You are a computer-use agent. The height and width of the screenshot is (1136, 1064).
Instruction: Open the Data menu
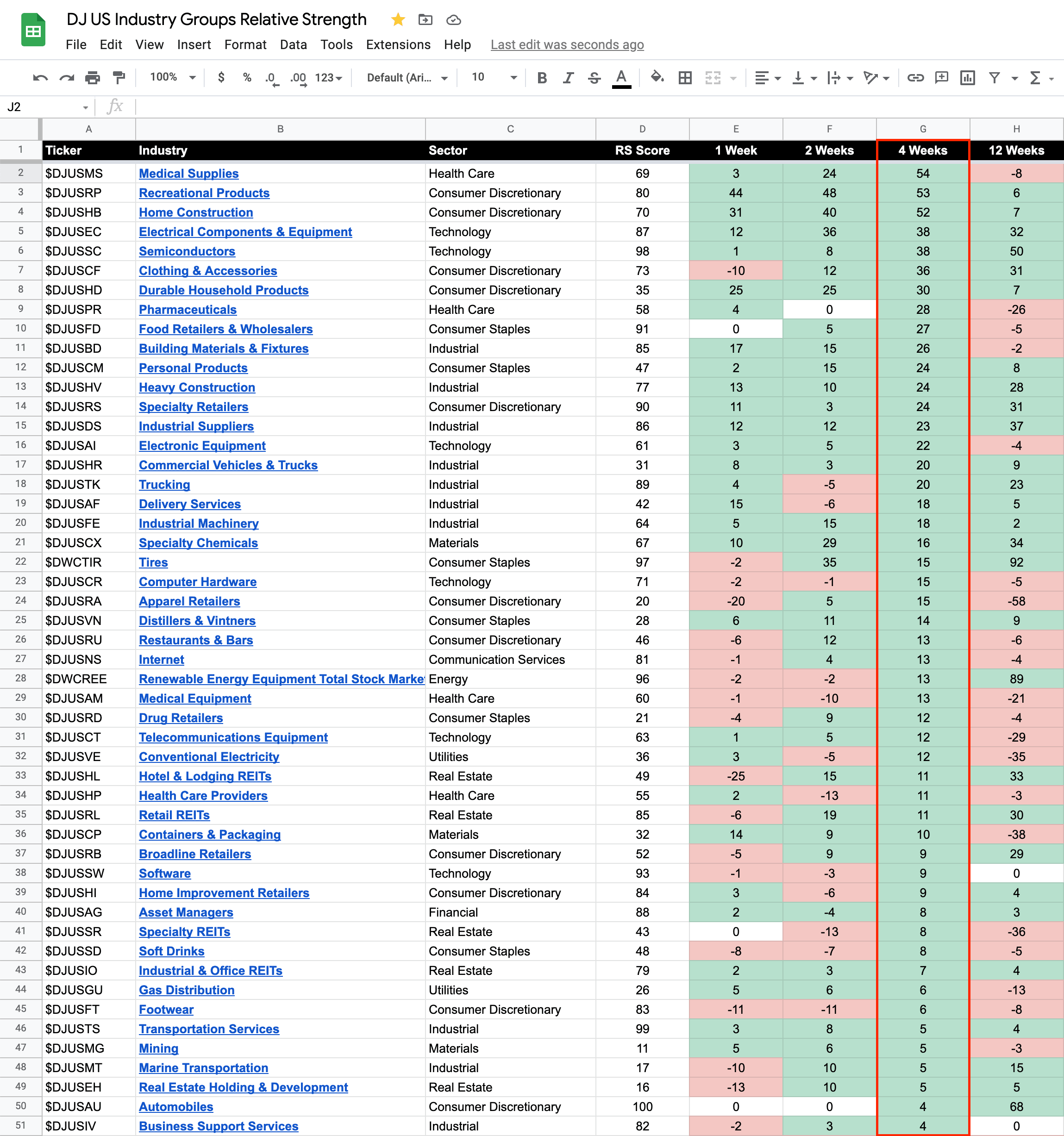(293, 44)
